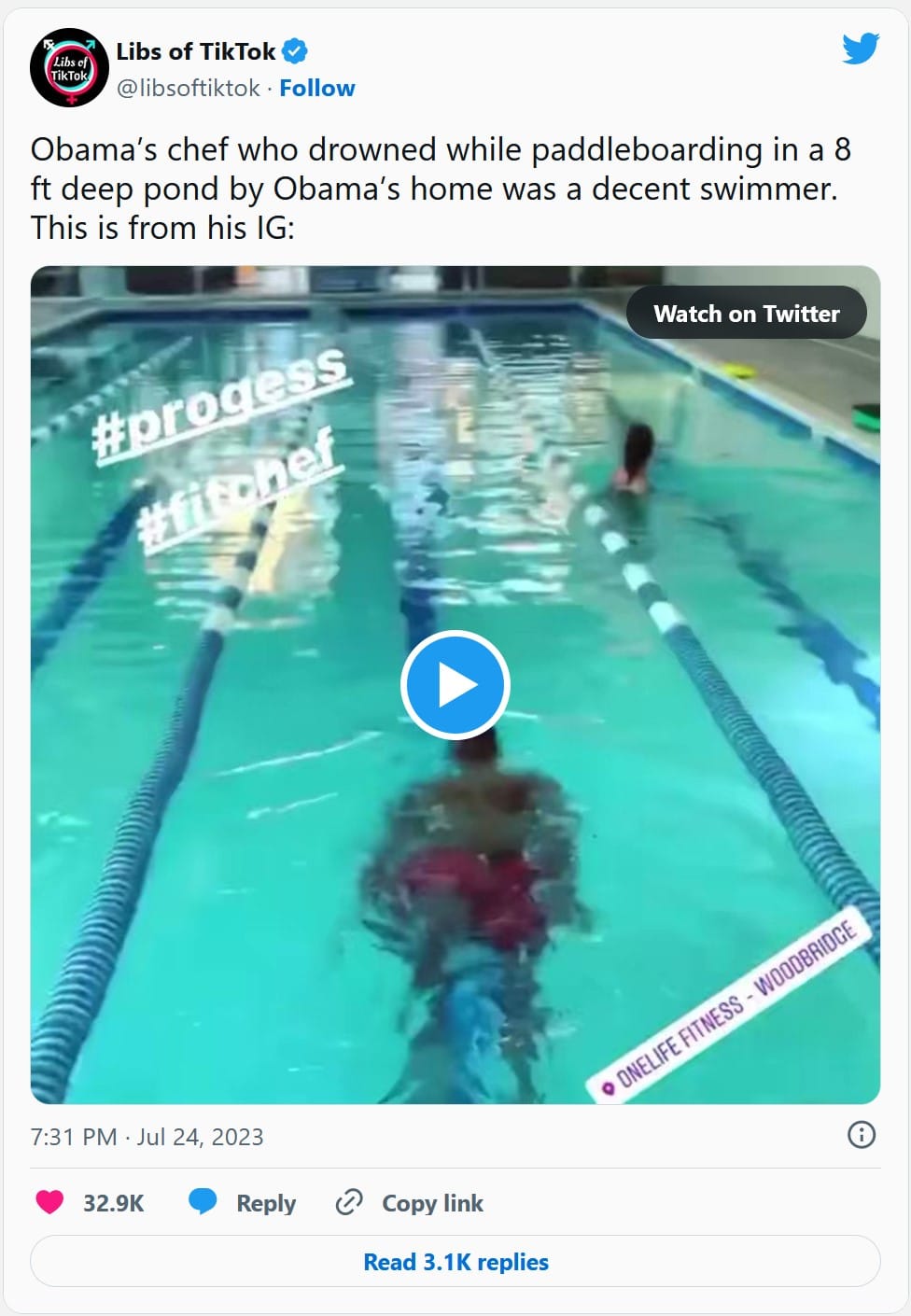
Task: Click the Reply text label
Action: coord(266,1203)
